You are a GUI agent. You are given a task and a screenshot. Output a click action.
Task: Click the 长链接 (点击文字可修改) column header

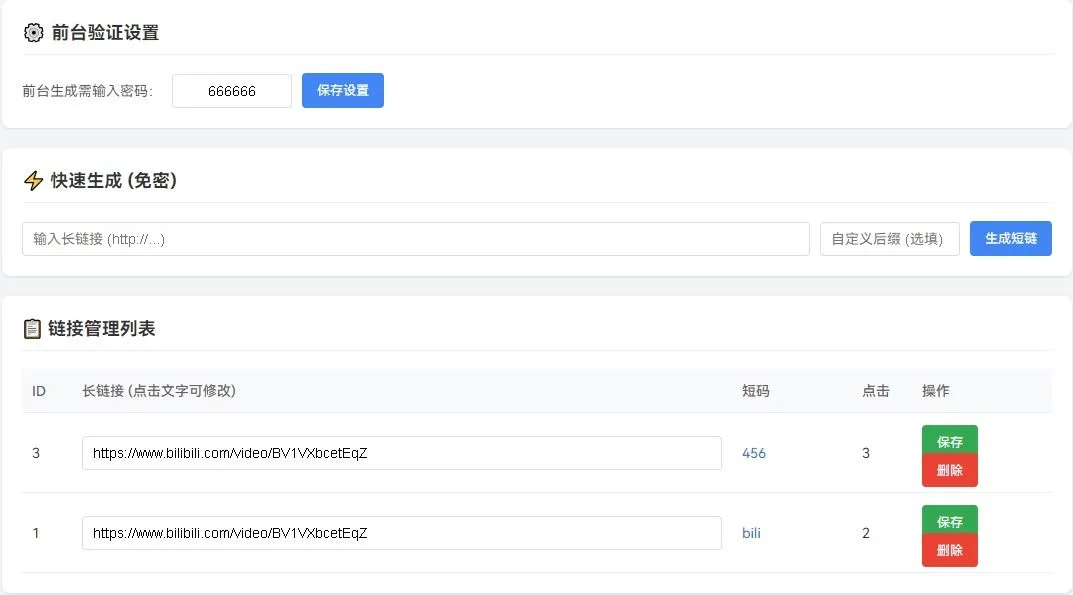tap(159, 391)
